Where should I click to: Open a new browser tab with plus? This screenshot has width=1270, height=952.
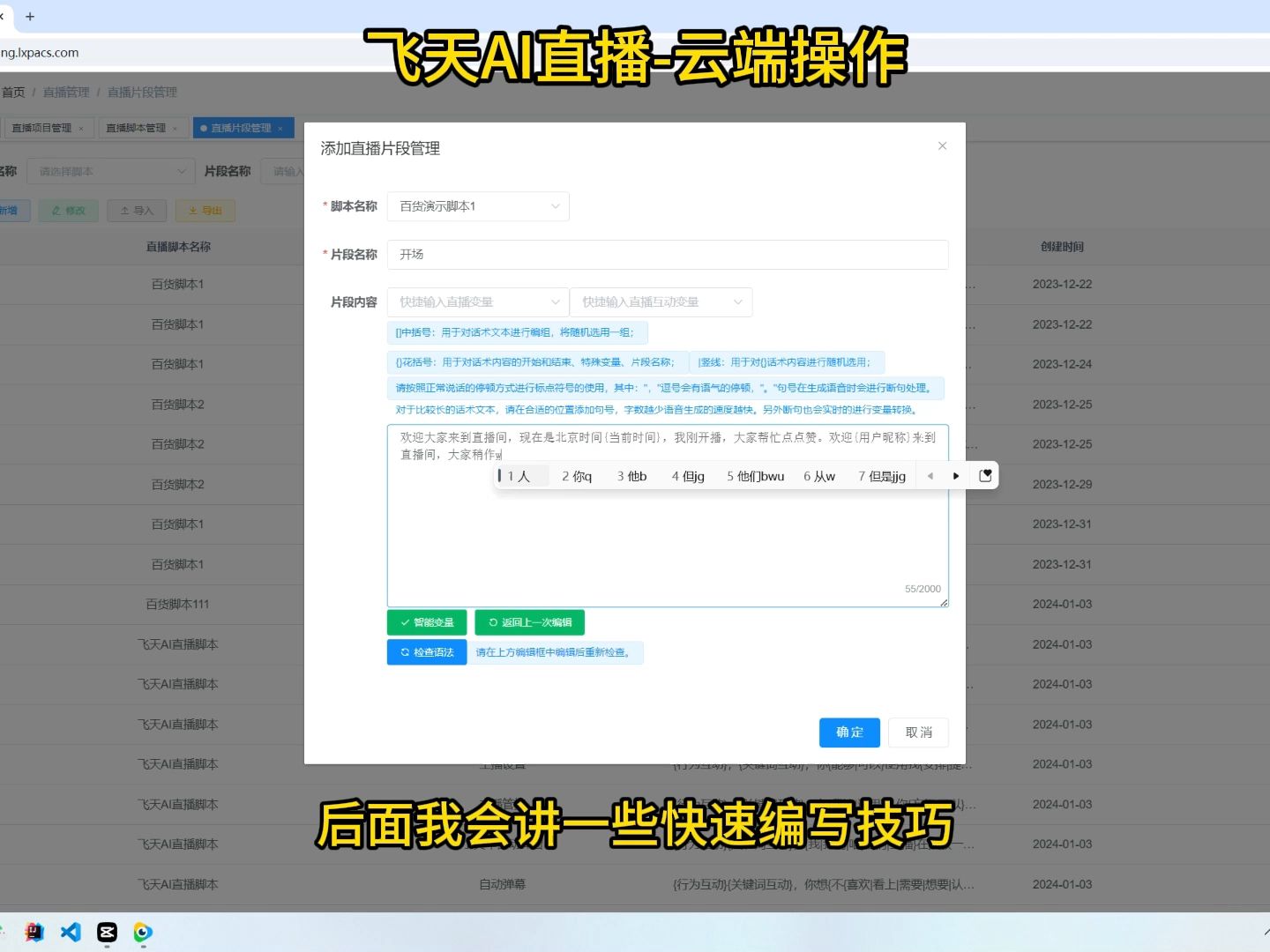[30, 16]
